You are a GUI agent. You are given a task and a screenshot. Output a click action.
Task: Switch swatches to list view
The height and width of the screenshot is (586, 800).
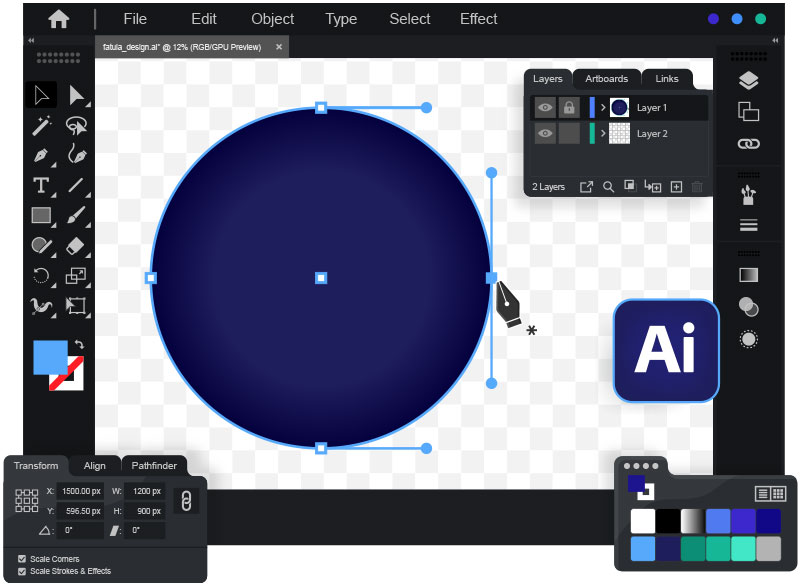(763, 493)
